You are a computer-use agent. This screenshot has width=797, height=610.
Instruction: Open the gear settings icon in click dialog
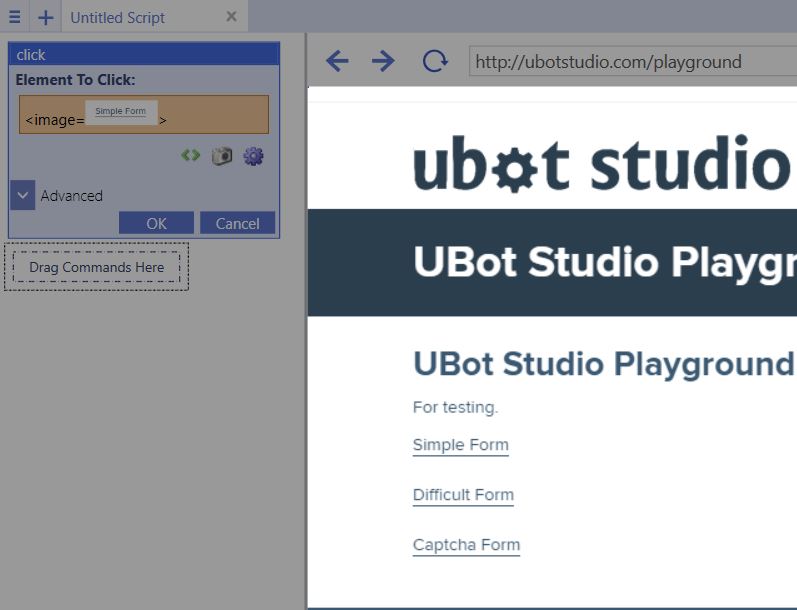pyautogui.click(x=253, y=156)
